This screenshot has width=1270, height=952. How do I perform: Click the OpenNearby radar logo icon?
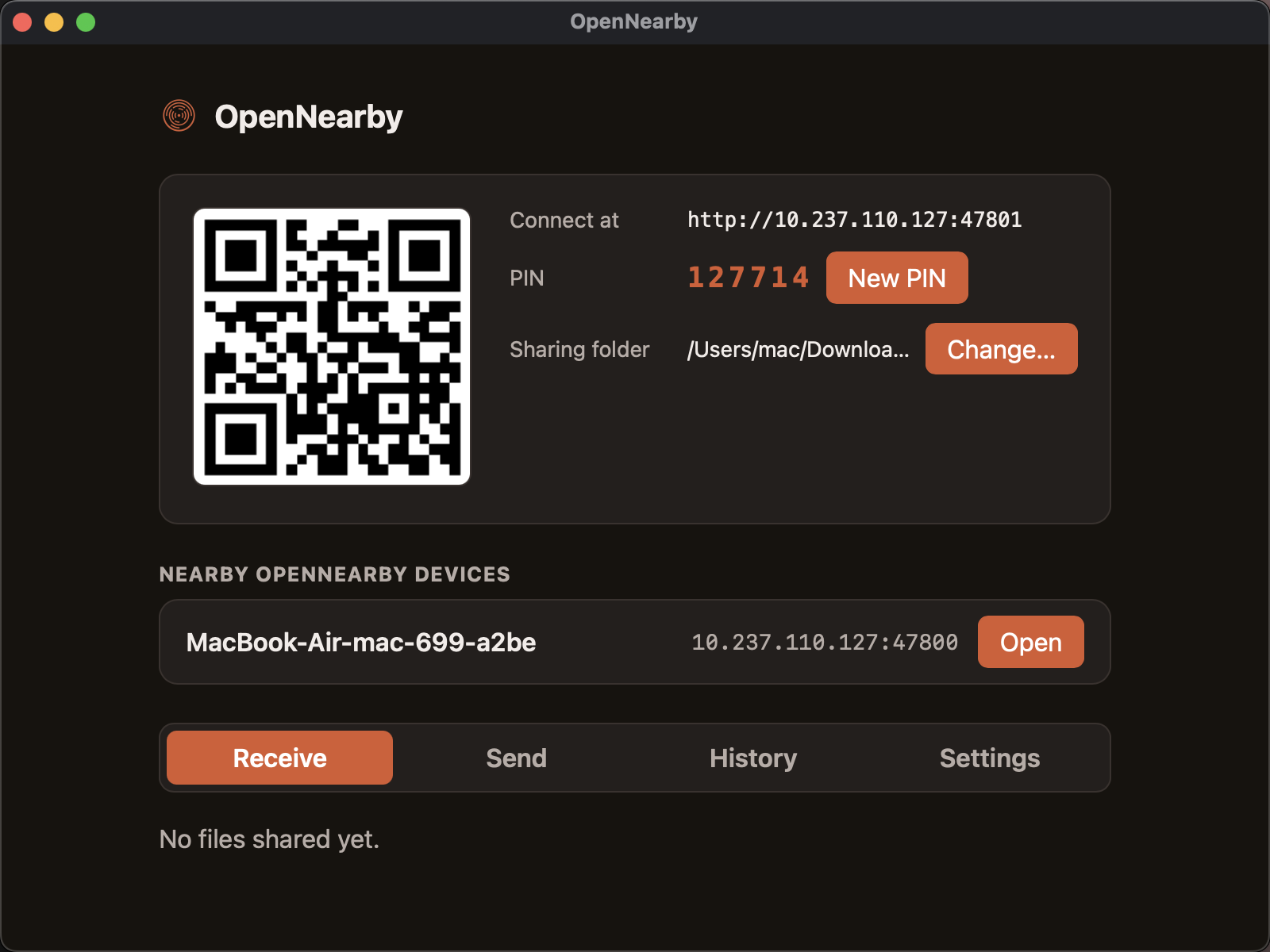179,116
